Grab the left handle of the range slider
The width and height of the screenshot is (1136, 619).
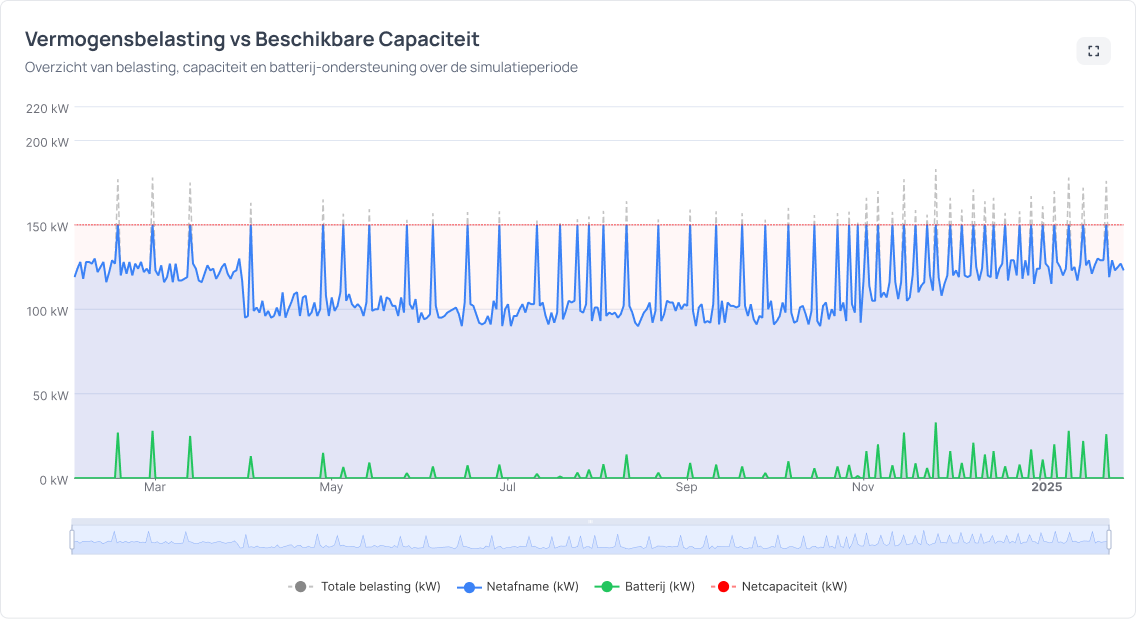click(72, 540)
